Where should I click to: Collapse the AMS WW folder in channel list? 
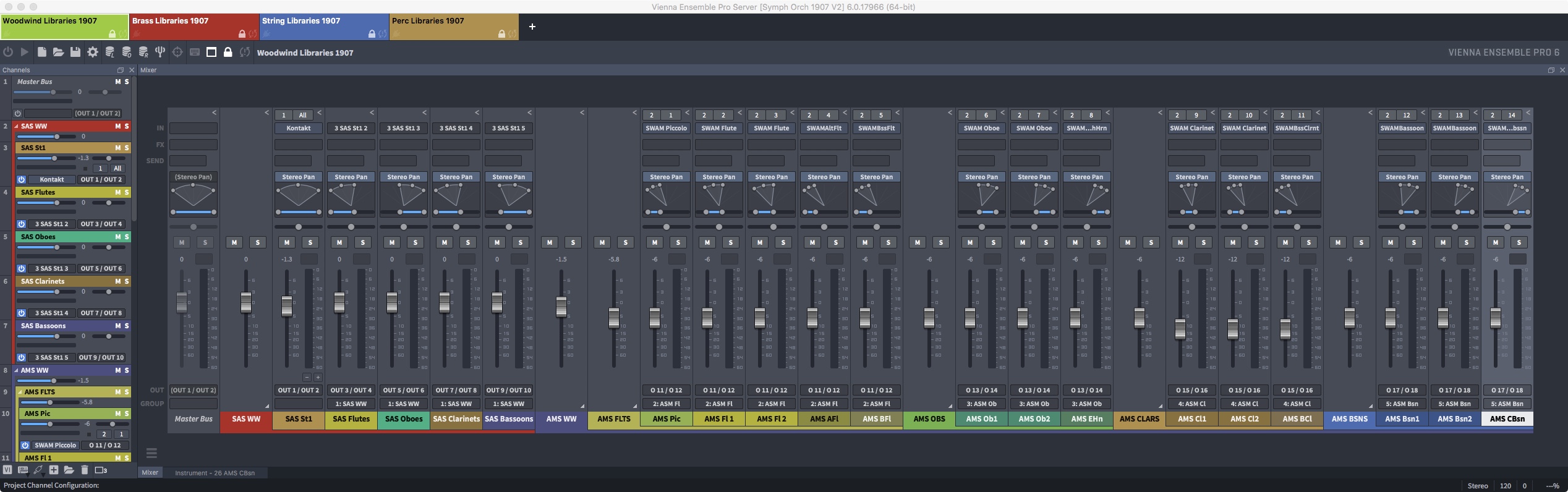pos(16,371)
